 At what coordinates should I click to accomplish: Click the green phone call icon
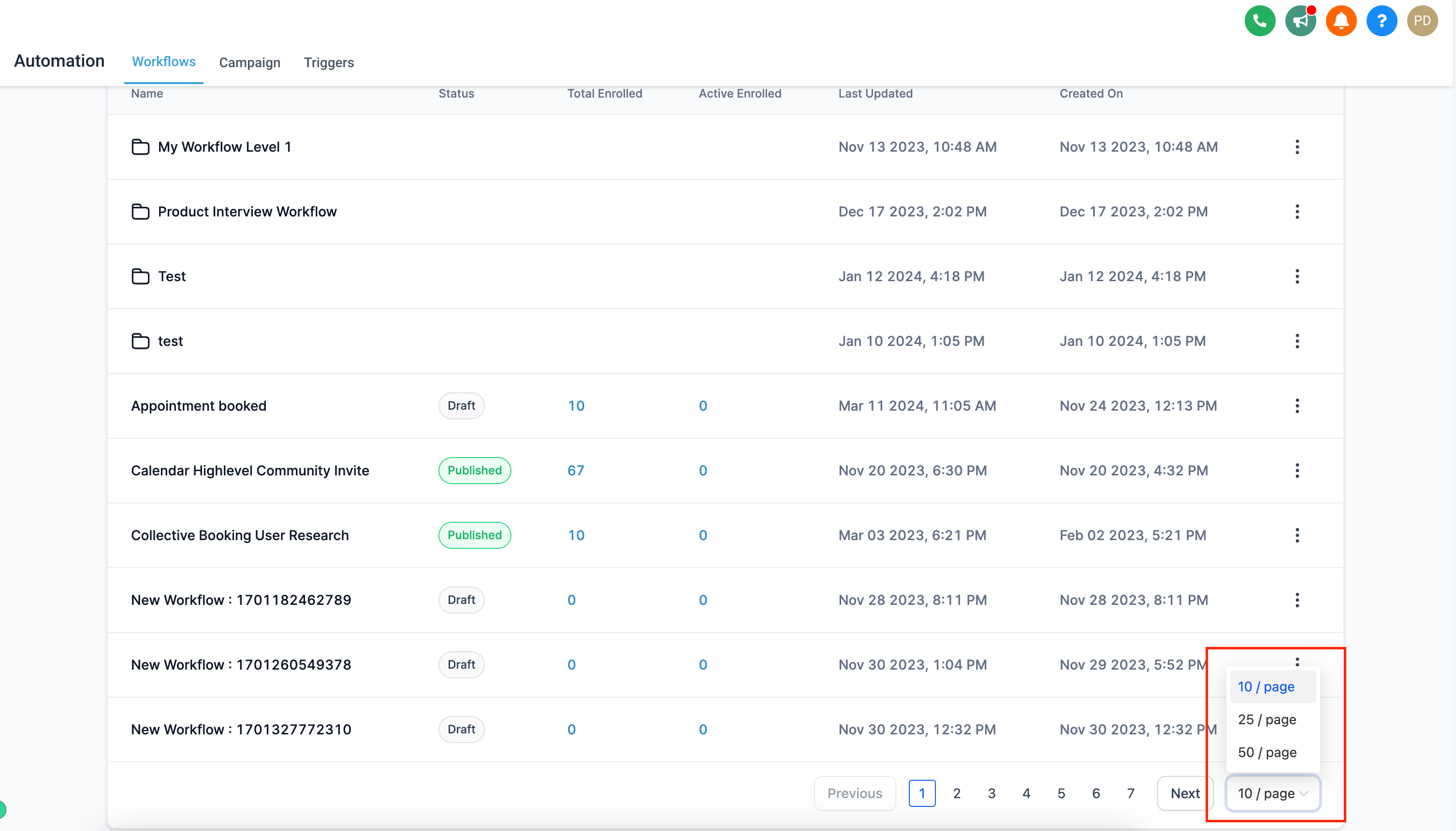pyautogui.click(x=1260, y=21)
